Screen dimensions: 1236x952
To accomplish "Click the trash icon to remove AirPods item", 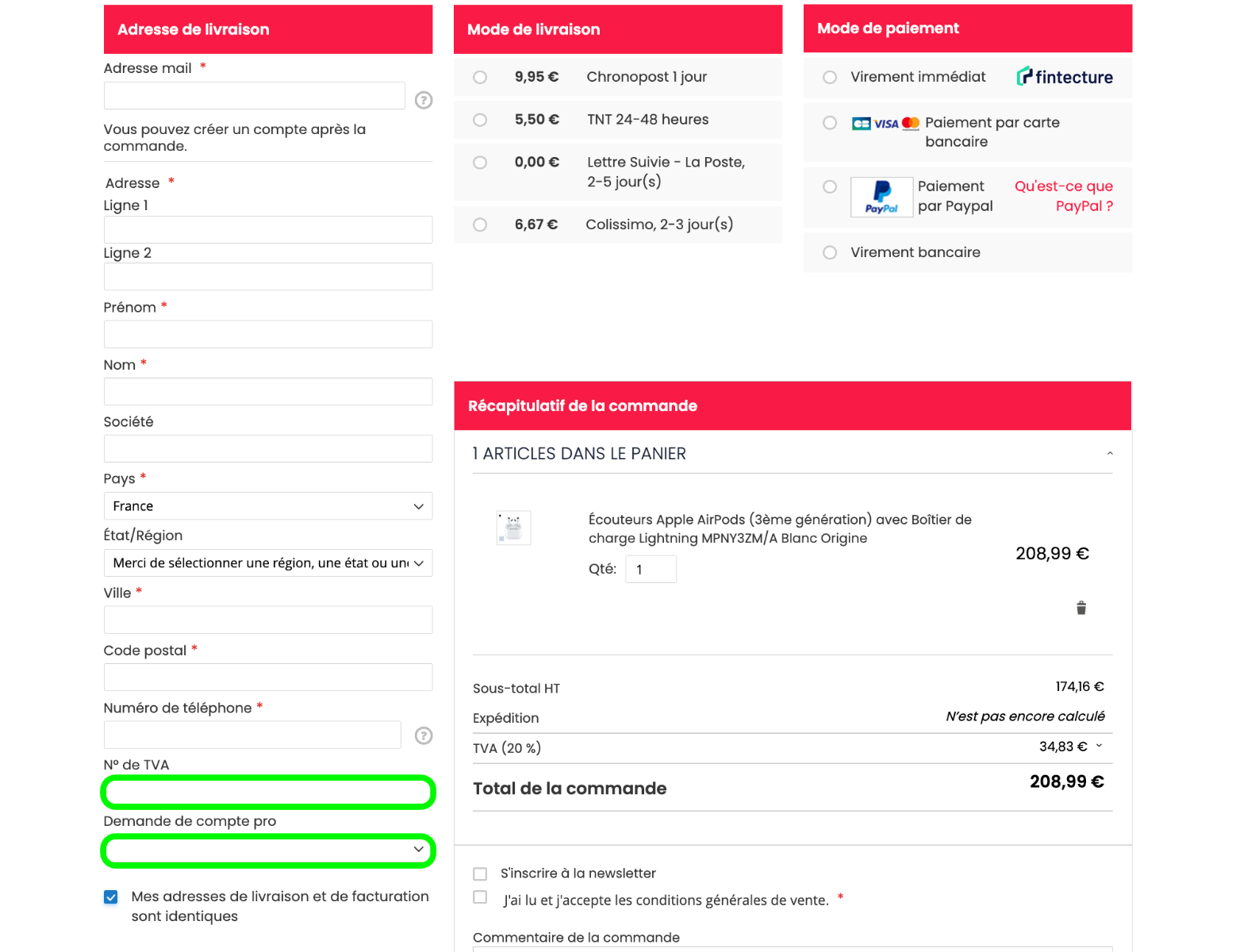I will tap(1081, 608).
